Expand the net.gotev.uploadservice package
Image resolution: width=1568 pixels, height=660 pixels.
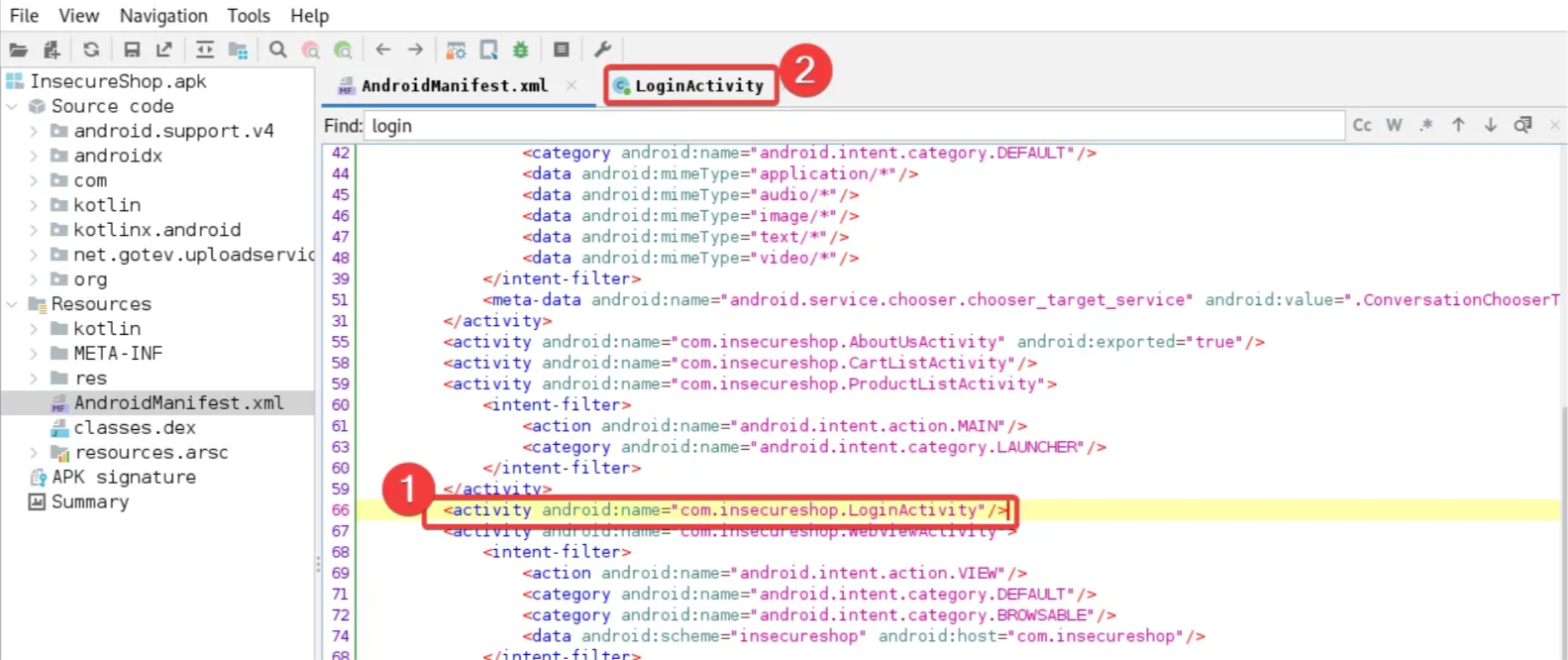pyautogui.click(x=34, y=255)
